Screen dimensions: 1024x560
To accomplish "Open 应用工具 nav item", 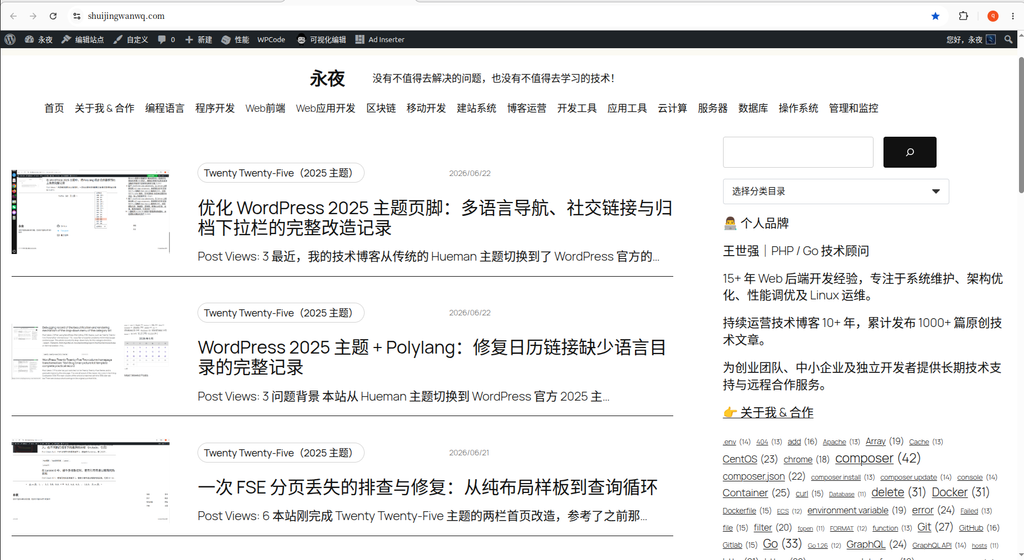I will (x=627, y=108).
